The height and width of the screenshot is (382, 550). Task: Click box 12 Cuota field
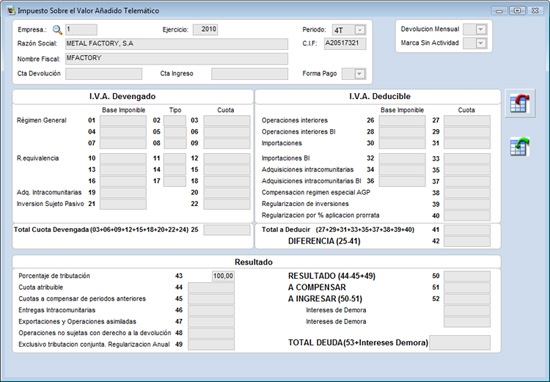(x=227, y=159)
